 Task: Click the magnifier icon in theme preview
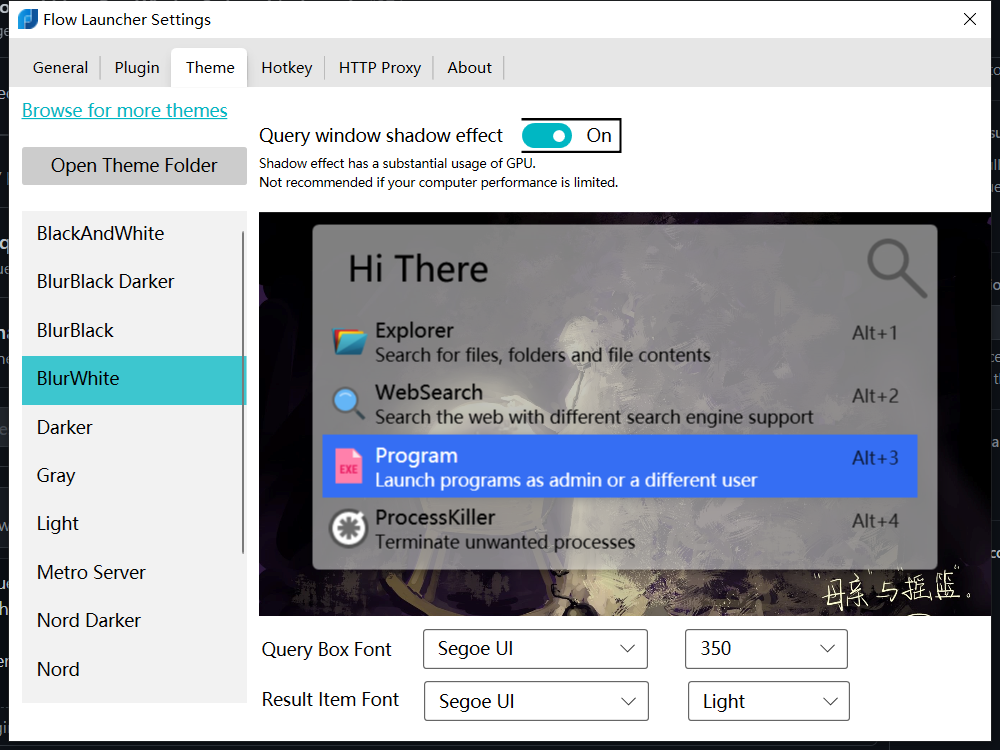tap(897, 268)
